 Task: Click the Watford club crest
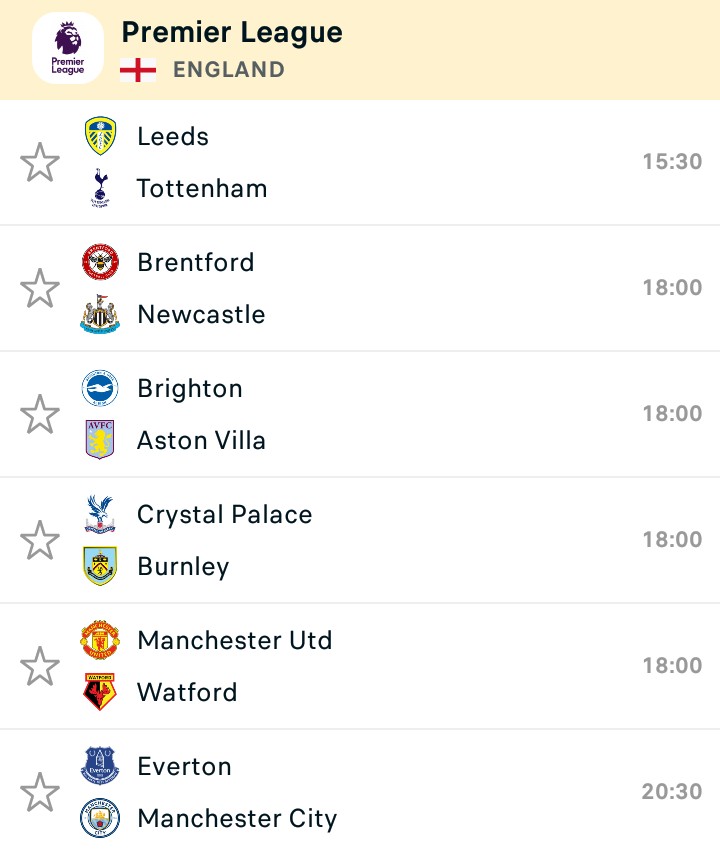100,691
